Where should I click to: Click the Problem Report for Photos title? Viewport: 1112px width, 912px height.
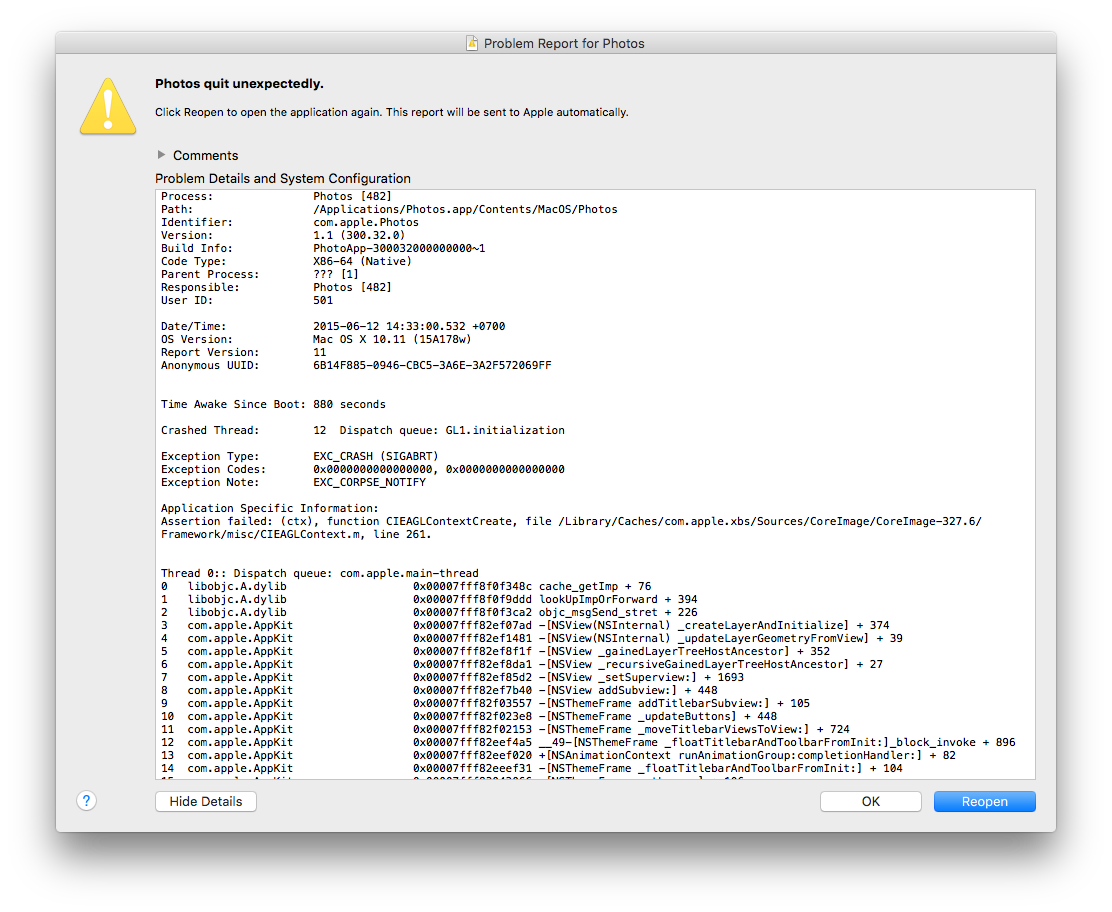click(564, 44)
